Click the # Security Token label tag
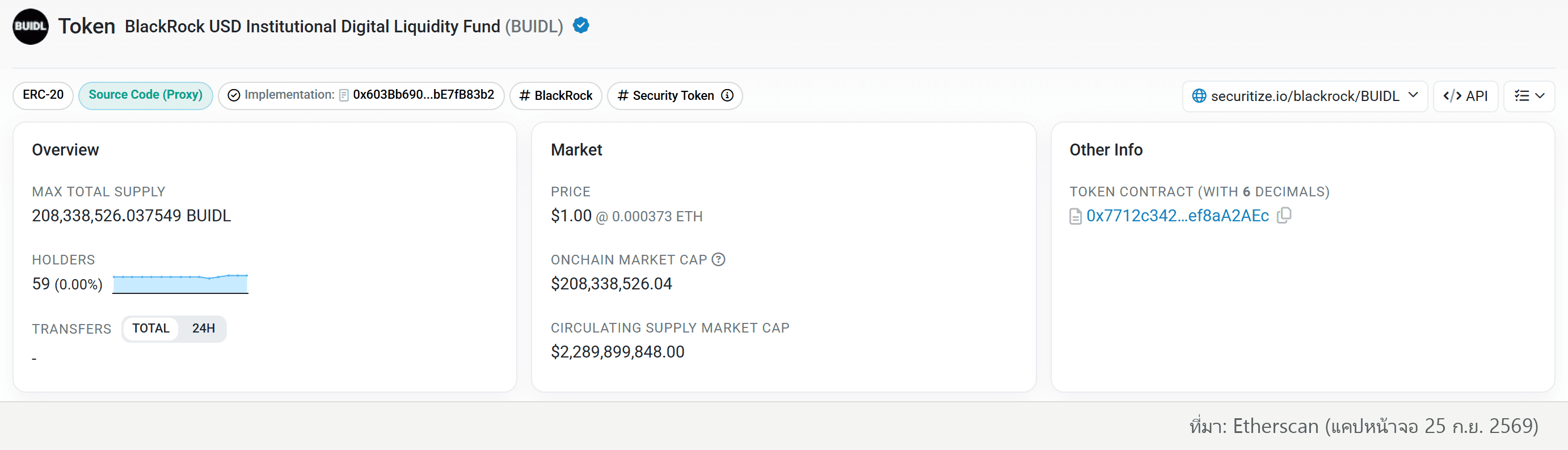 (675, 95)
